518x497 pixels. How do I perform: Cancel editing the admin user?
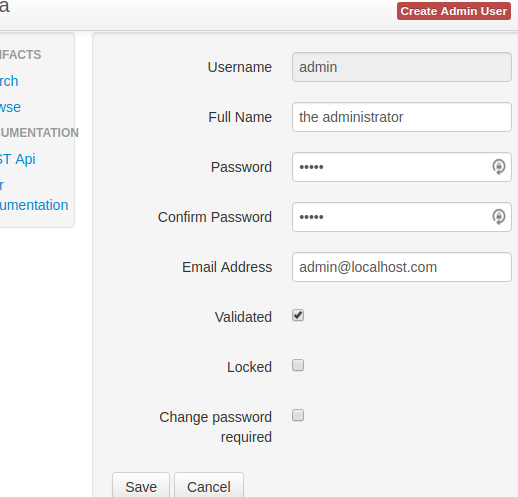pyautogui.click(x=209, y=487)
